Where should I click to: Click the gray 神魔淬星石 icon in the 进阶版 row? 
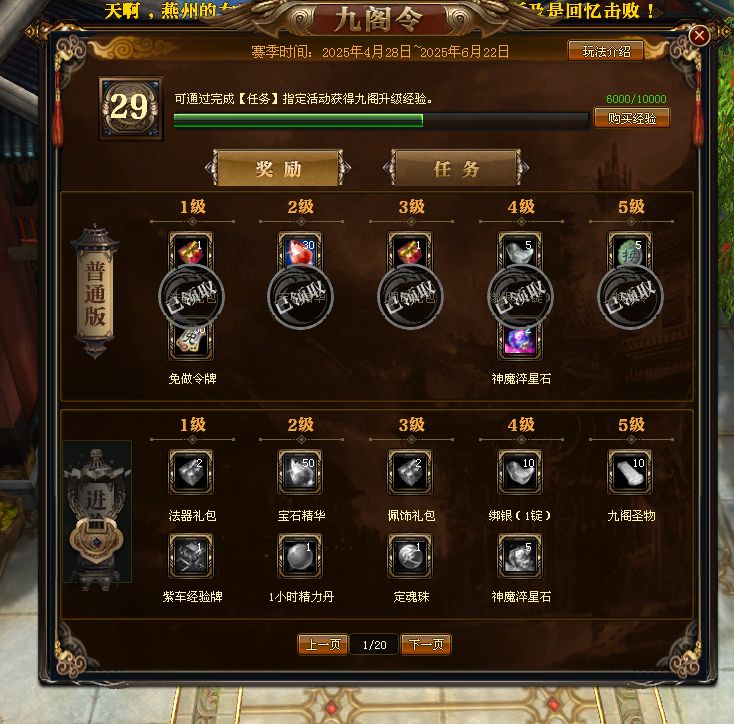click(520, 556)
